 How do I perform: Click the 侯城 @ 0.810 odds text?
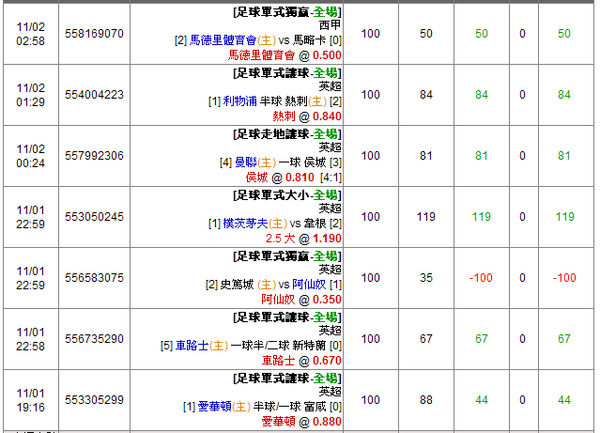tap(280, 177)
